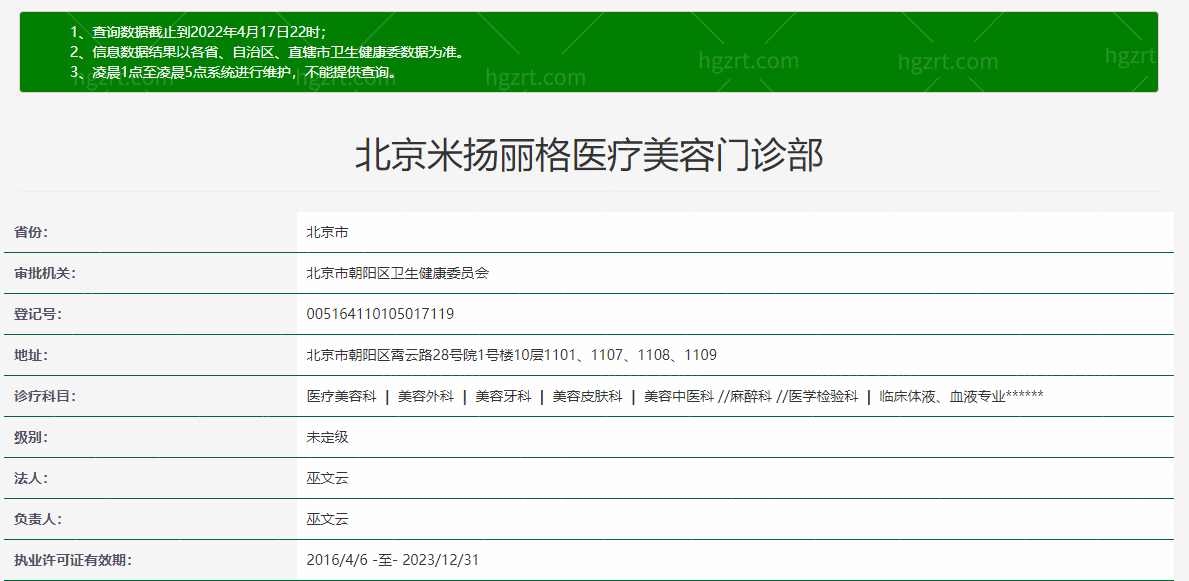Screen dimensions: 1189x581
Task: Click registration number 005164110105017119
Action: coord(380,314)
